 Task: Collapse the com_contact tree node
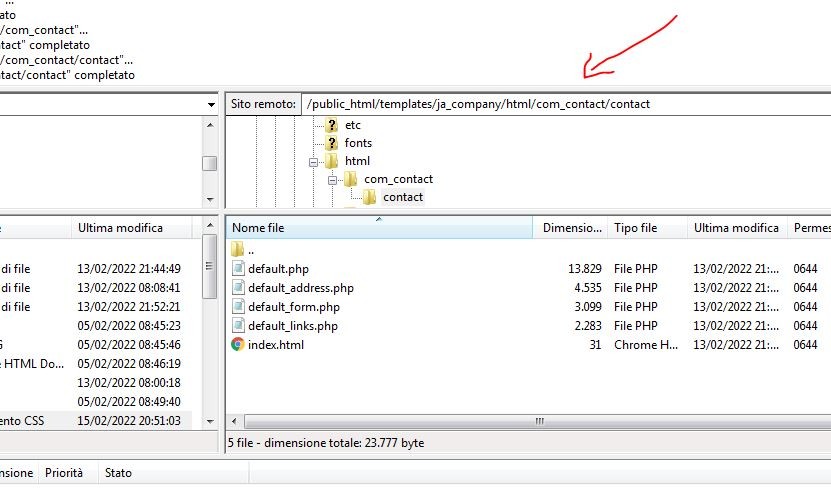coord(332,180)
